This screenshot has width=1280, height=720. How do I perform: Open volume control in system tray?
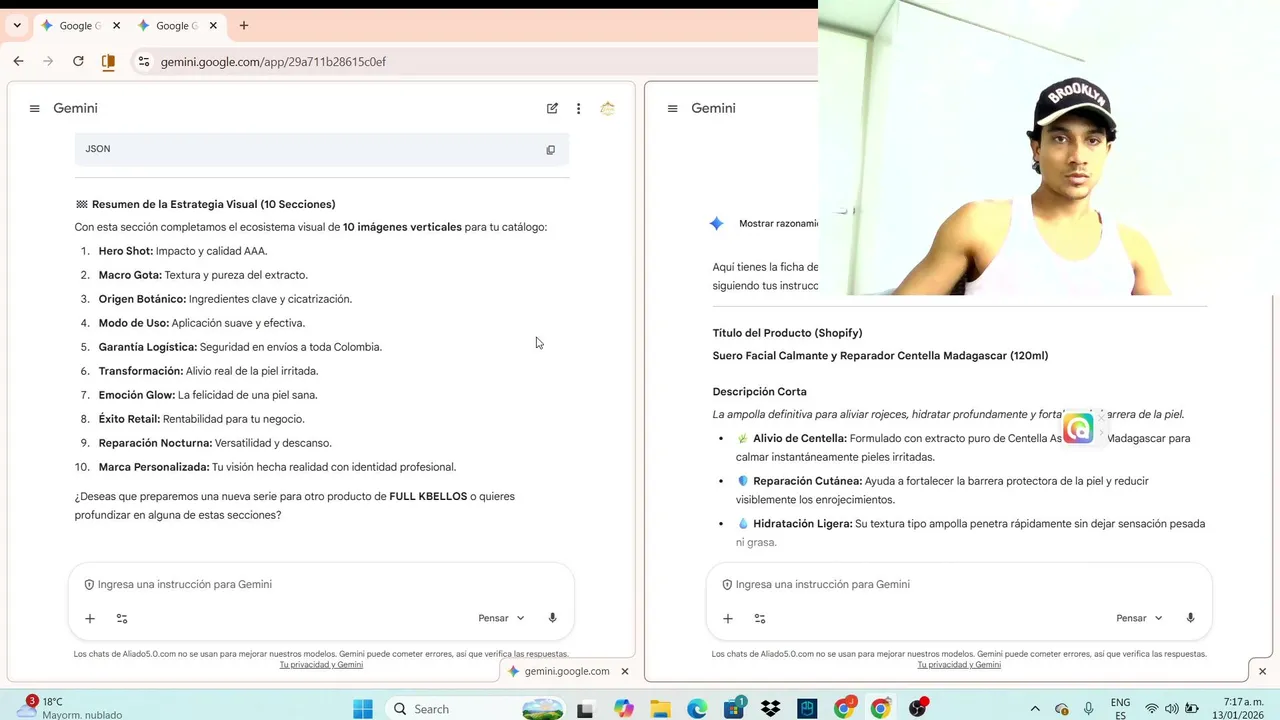[1172, 709]
